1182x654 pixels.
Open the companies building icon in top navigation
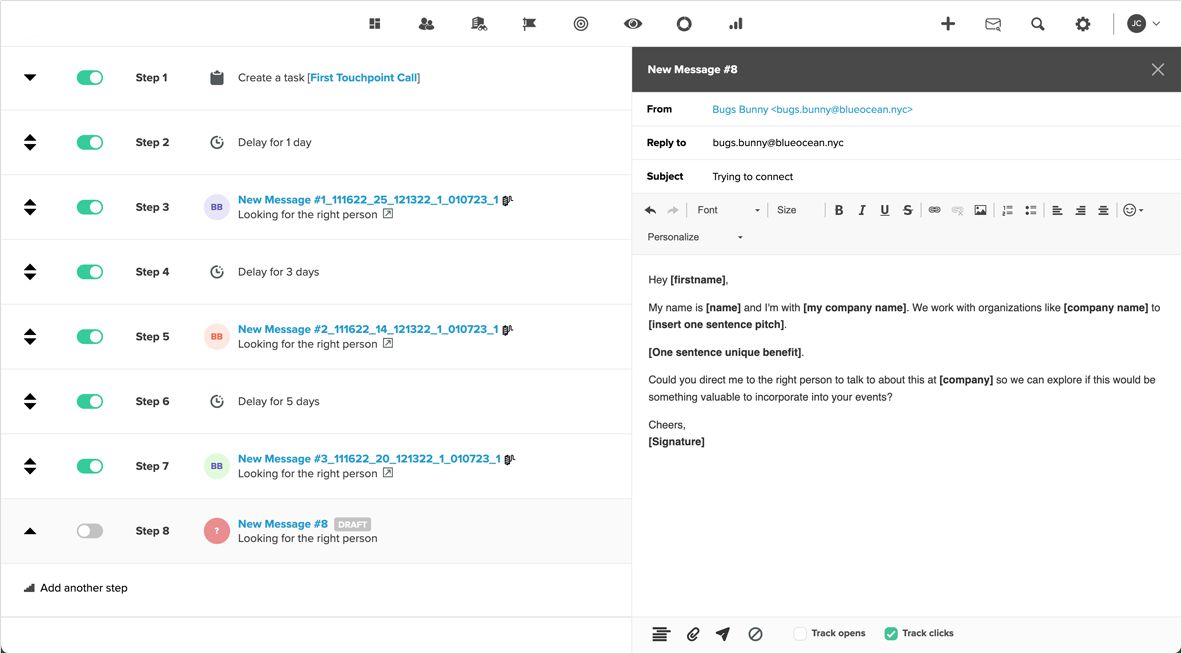click(x=479, y=24)
